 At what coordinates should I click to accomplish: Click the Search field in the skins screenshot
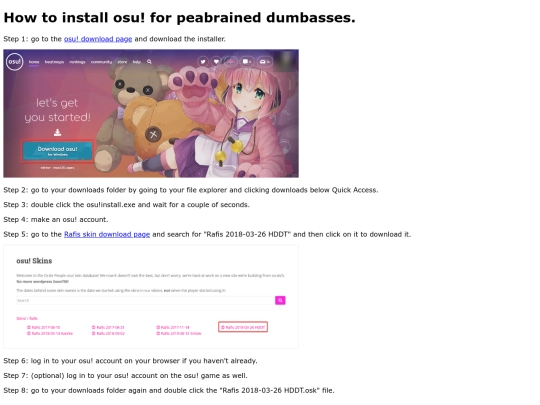145,300
